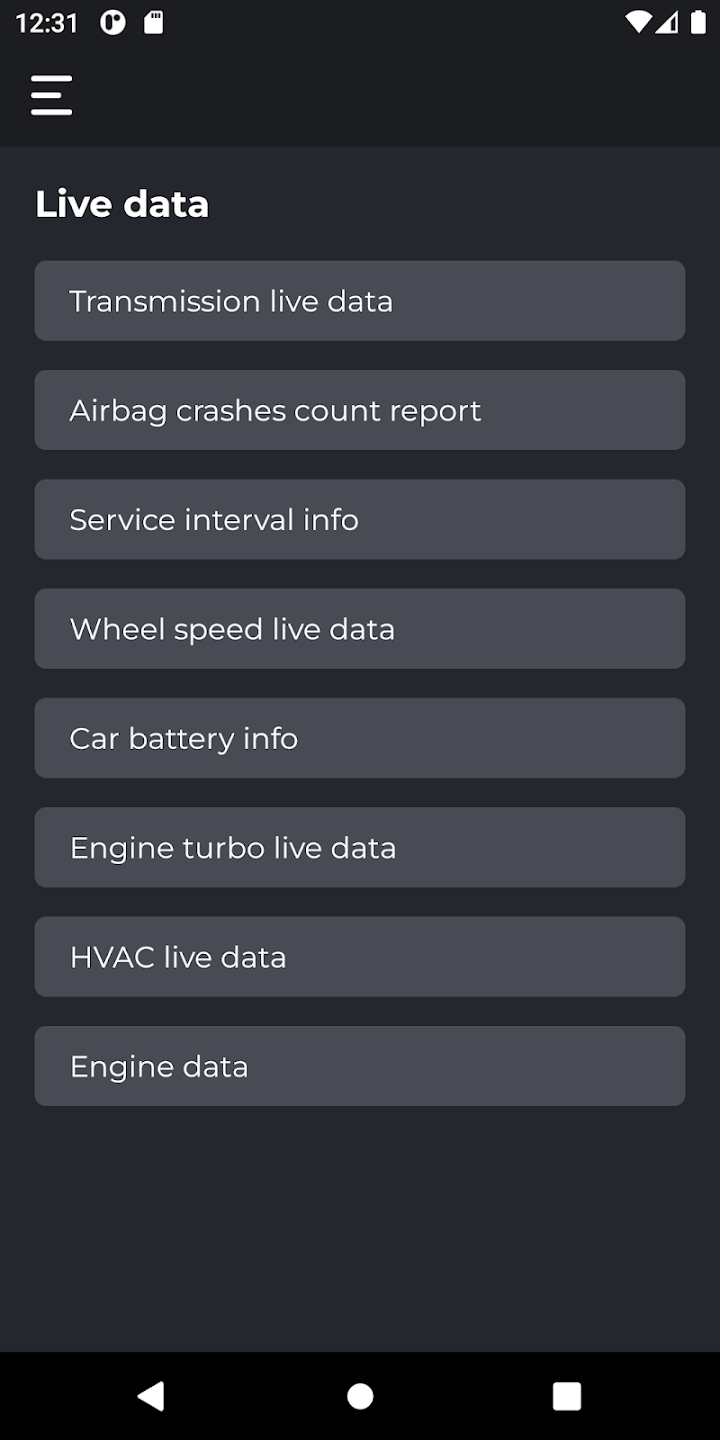Image resolution: width=720 pixels, height=1440 pixels.
Task: Open Transmission live data
Action: [x=360, y=301]
